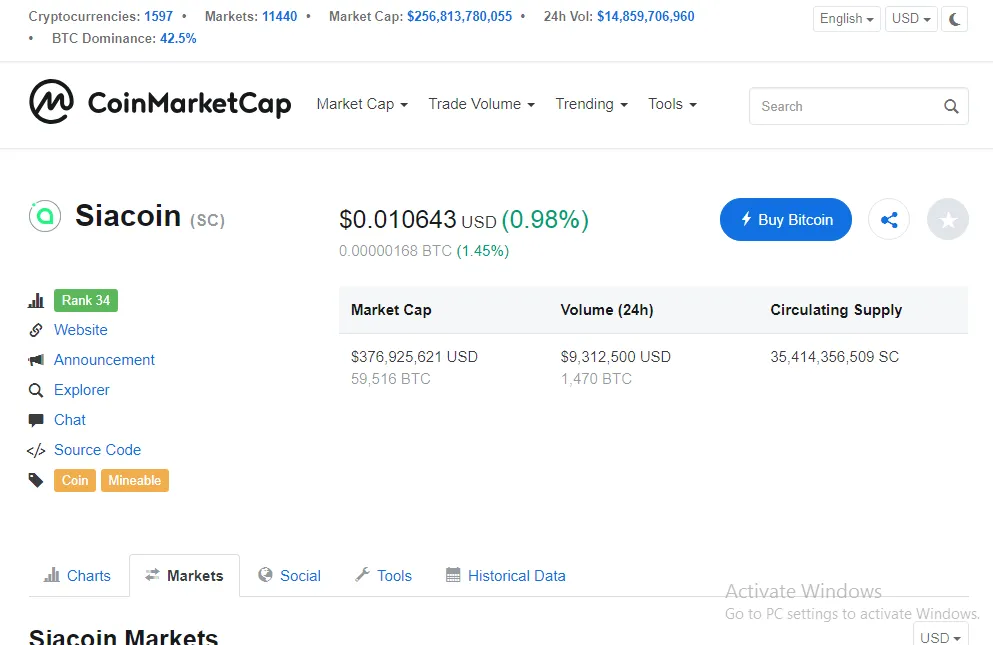The image size is (993, 645).
Task: Click Cryptocurrencies count 1597
Action: point(158,16)
